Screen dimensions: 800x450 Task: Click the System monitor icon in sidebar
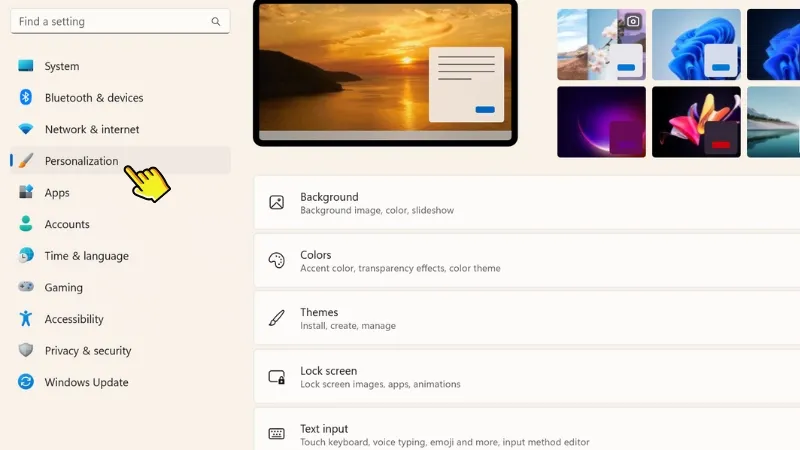(x=26, y=66)
